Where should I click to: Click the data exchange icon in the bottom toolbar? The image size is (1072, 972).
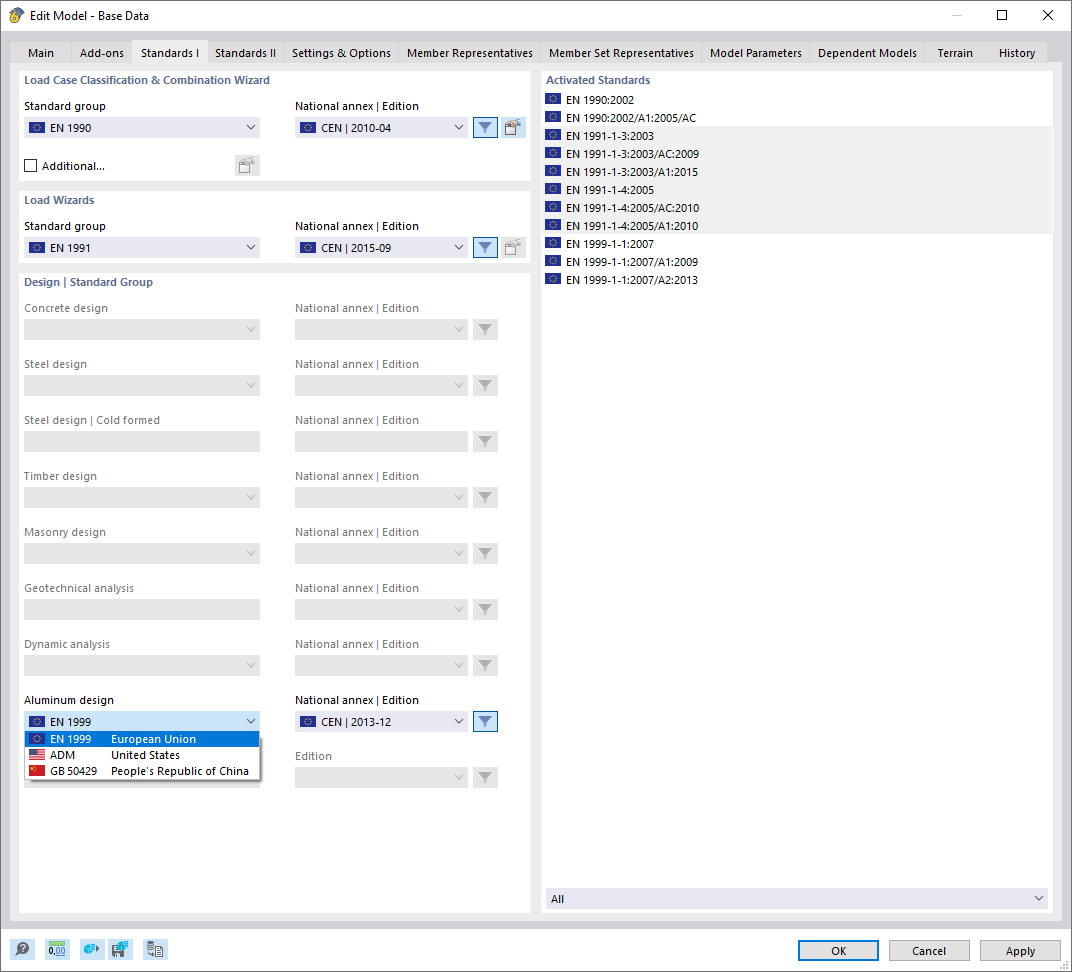(x=91, y=949)
